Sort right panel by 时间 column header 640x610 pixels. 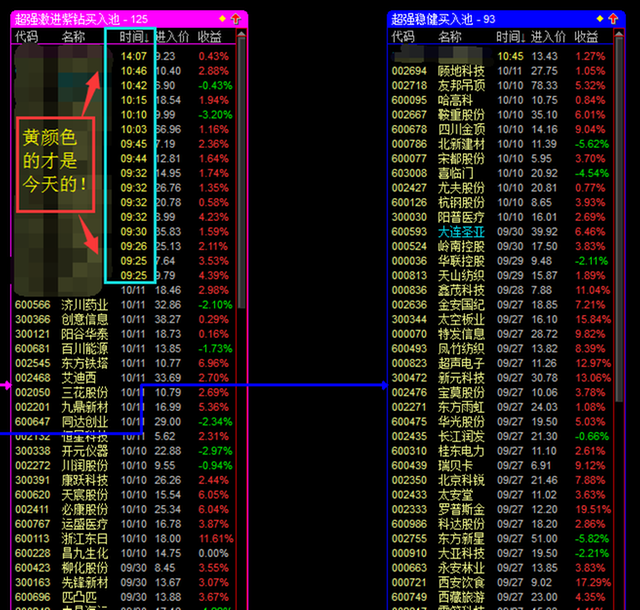[x=510, y=37]
